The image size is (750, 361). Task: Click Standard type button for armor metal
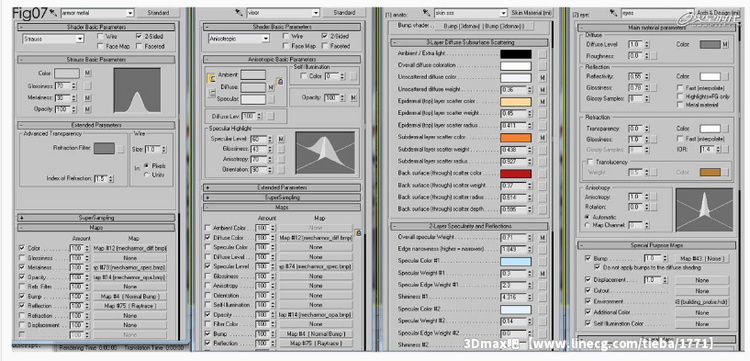(158, 13)
